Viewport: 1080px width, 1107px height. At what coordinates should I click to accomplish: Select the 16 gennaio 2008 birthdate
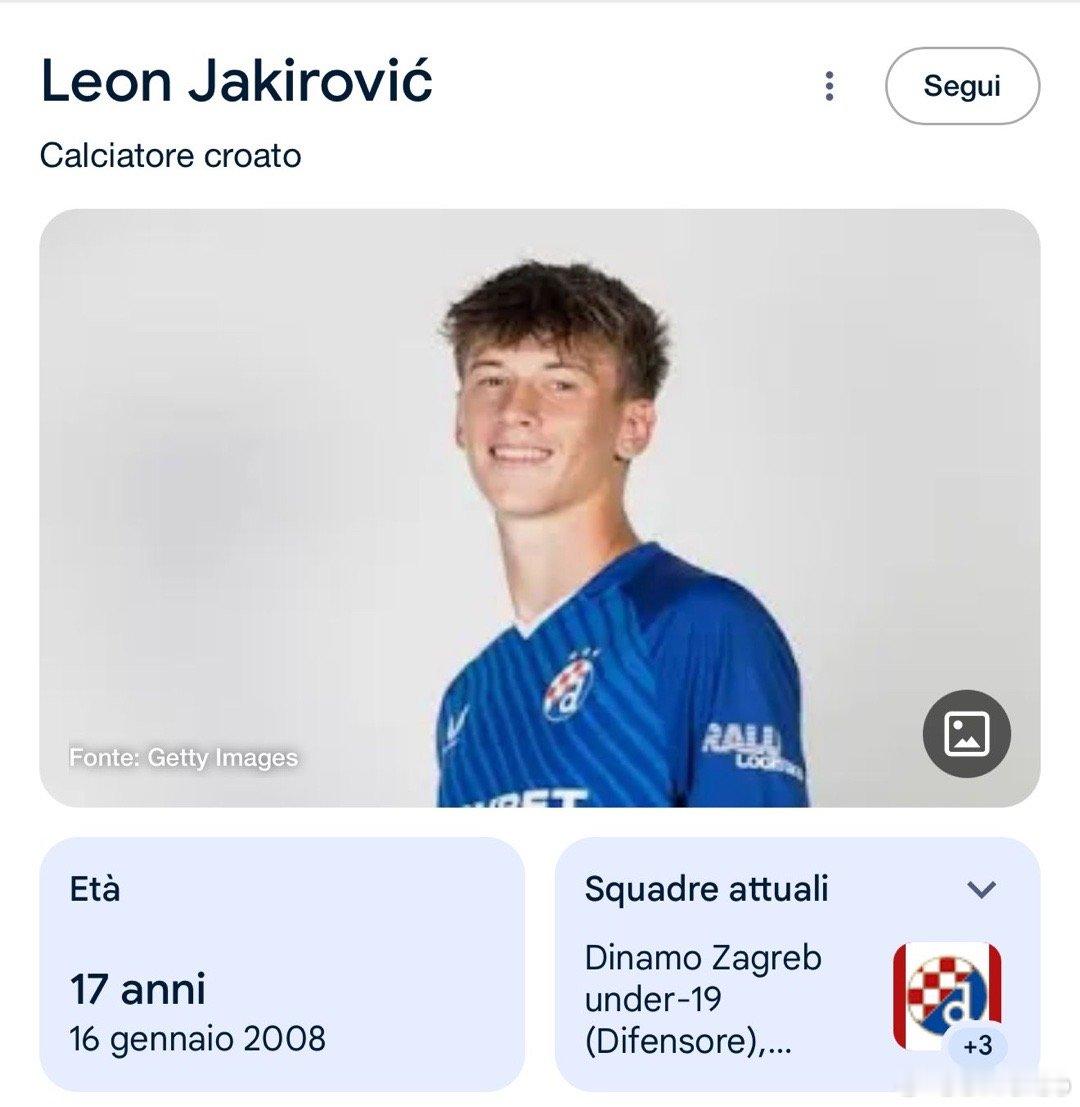coord(198,1039)
